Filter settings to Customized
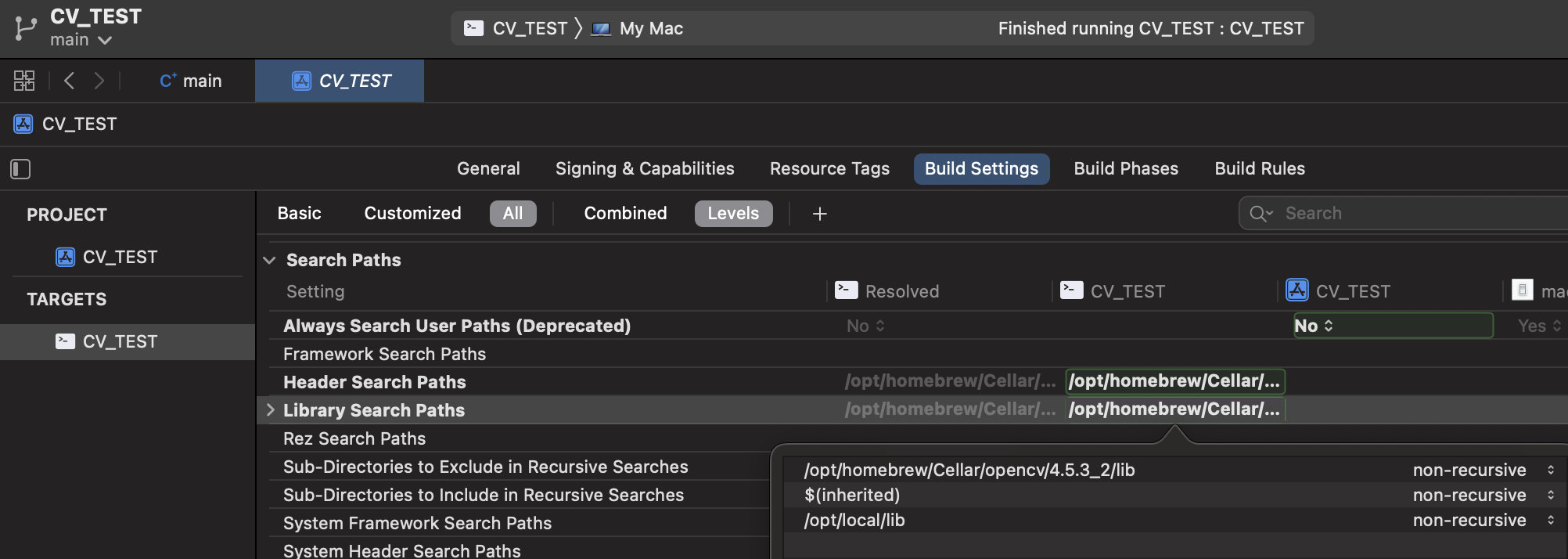This screenshot has height=559, width=1568. point(412,213)
